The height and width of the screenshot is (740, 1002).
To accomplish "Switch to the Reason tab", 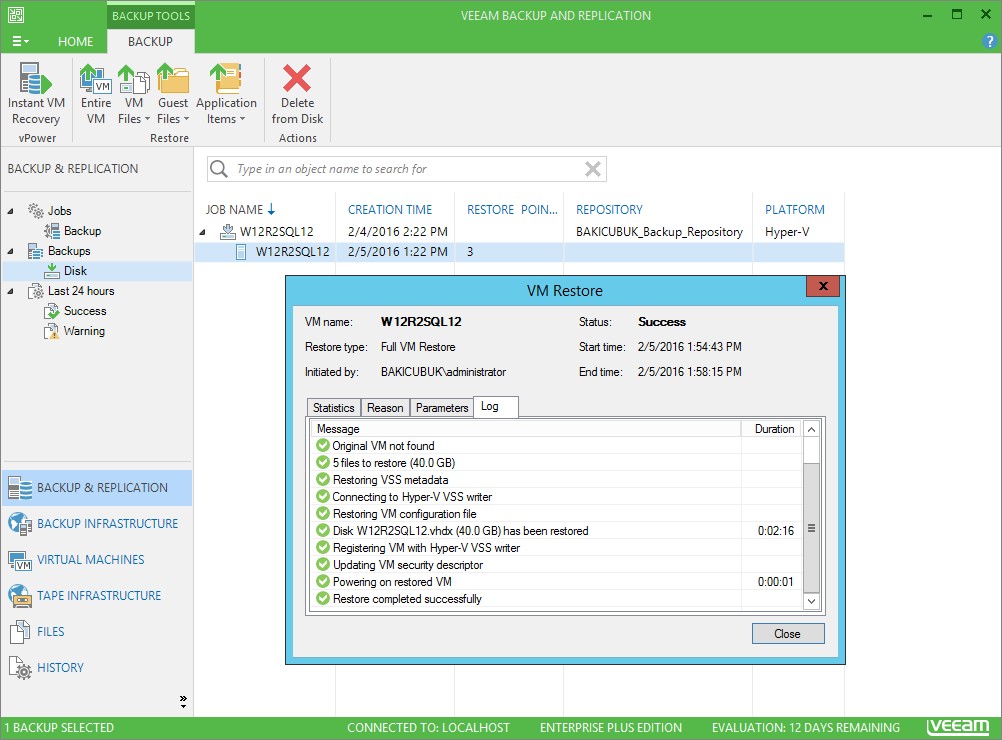I will click(x=385, y=408).
